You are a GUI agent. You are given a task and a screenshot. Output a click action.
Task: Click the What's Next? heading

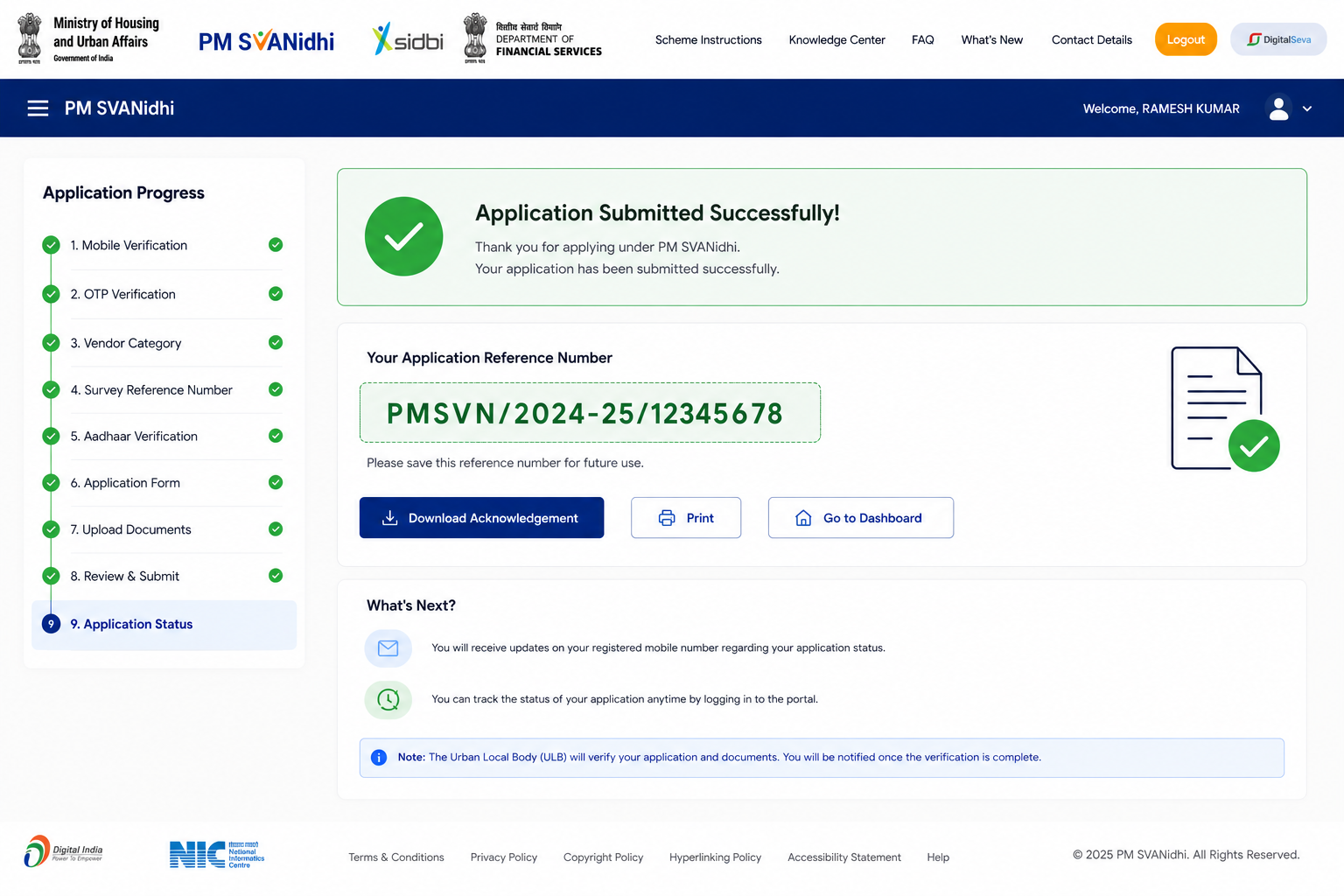[x=411, y=605]
